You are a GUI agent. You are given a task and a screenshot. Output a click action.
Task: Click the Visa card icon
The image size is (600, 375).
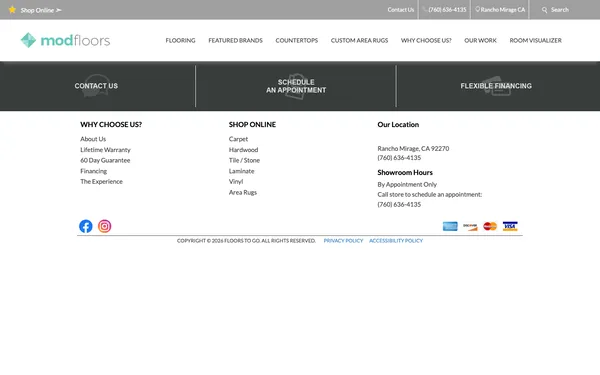(x=510, y=226)
